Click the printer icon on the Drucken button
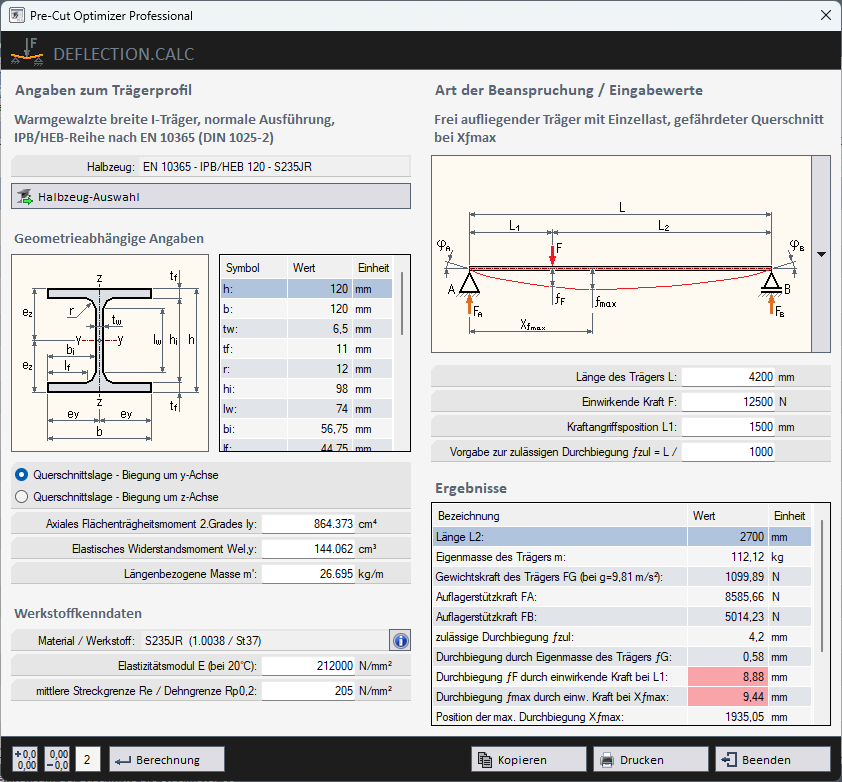 coord(606,758)
